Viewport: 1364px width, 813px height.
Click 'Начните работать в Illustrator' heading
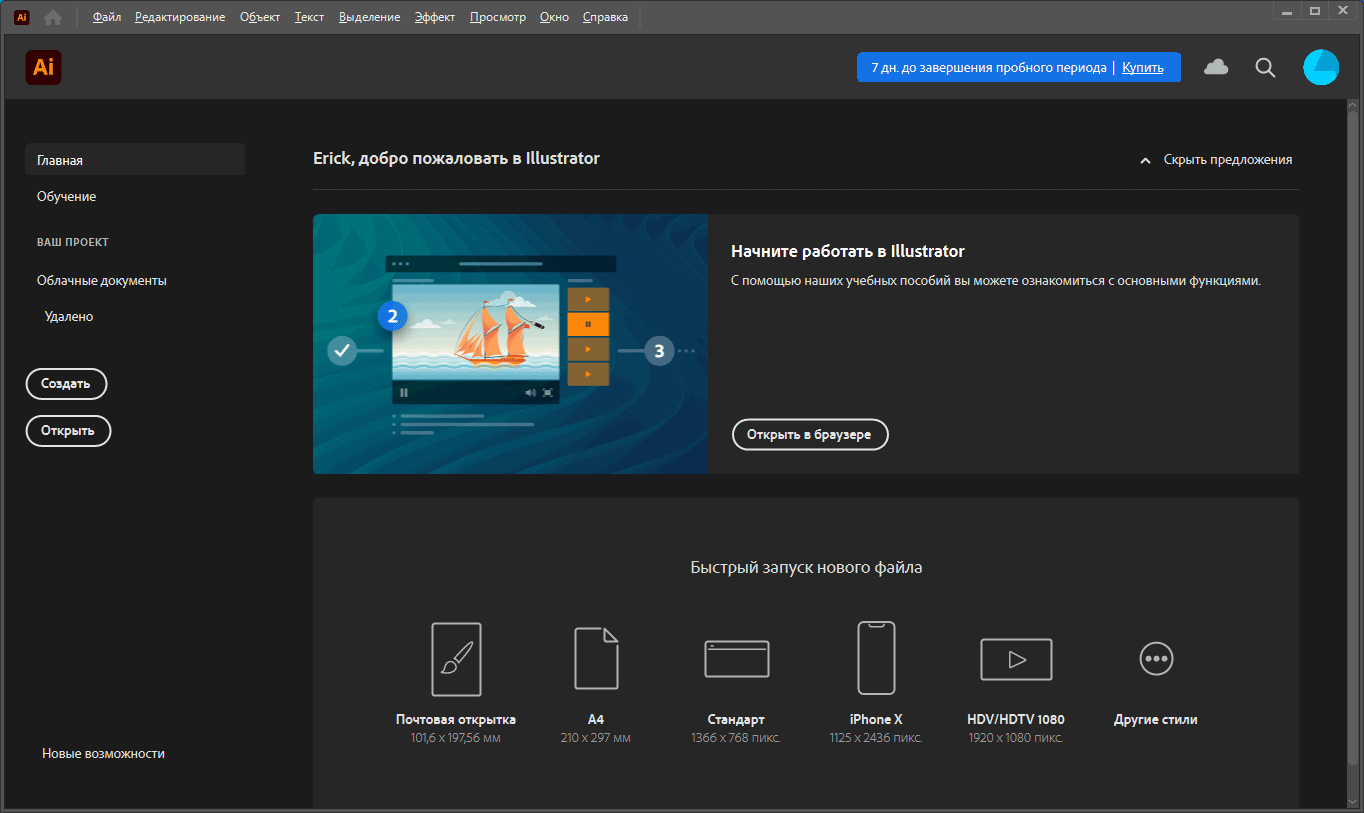848,252
